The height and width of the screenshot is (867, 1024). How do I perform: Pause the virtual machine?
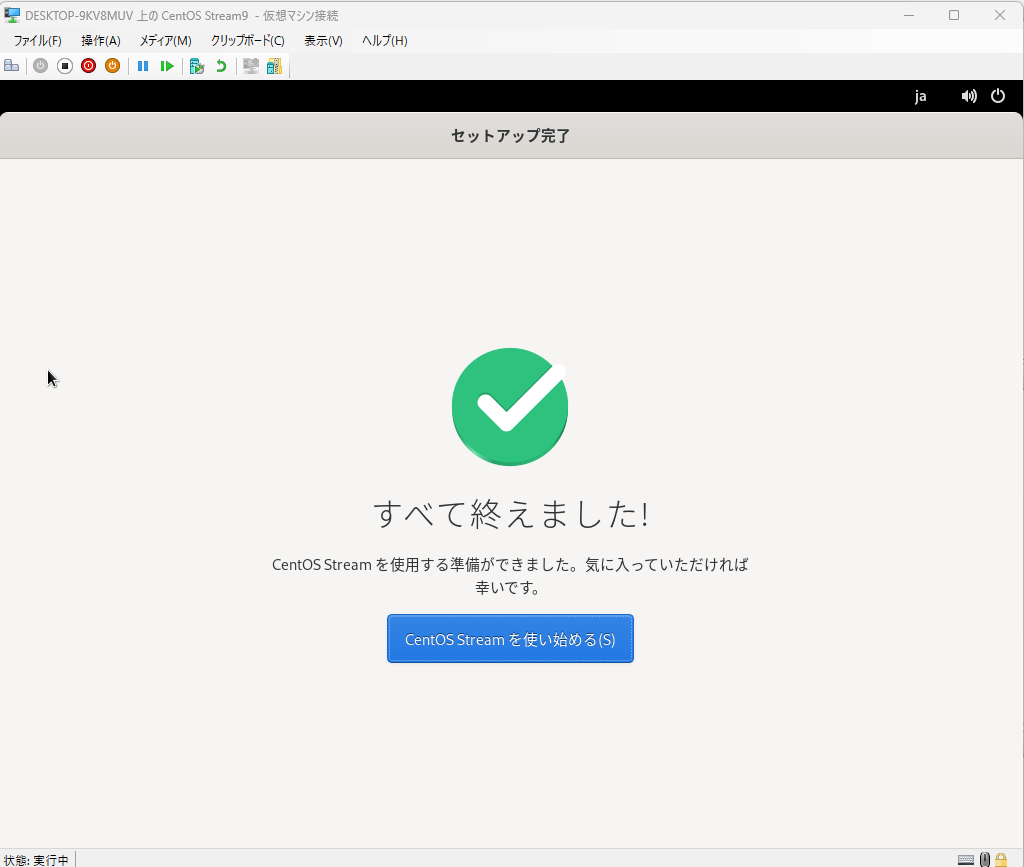click(143, 66)
